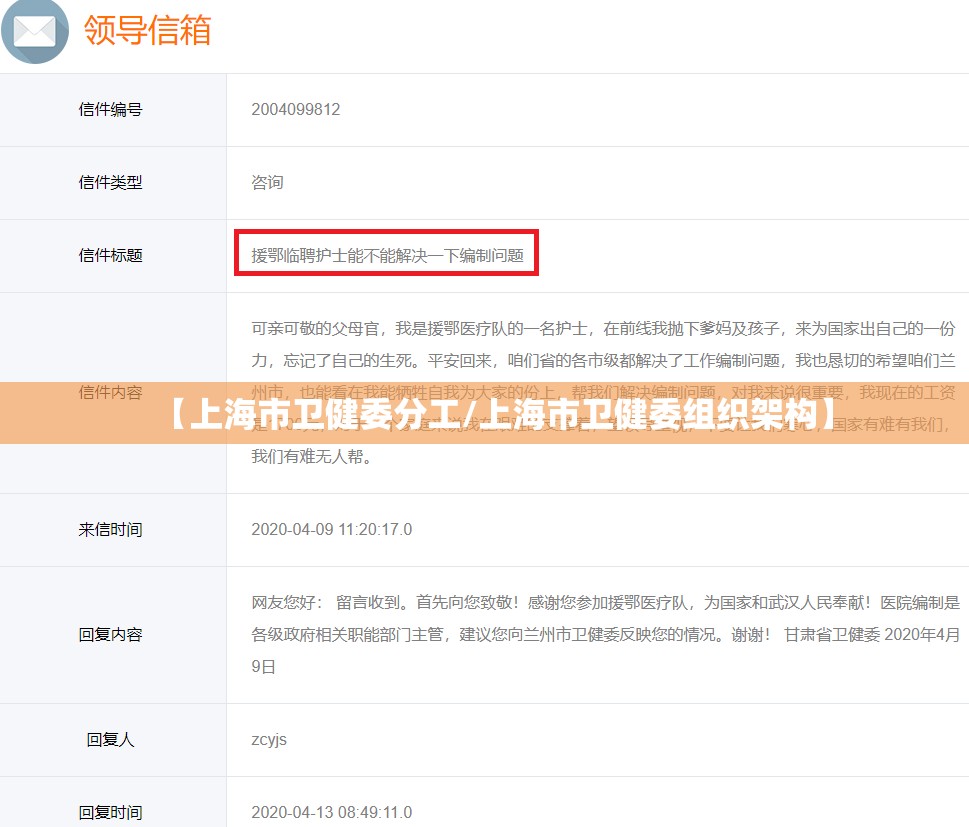Image resolution: width=969 pixels, height=827 pixels.
Task: Select the 信件类型 row label
Action: pos(111,183)
